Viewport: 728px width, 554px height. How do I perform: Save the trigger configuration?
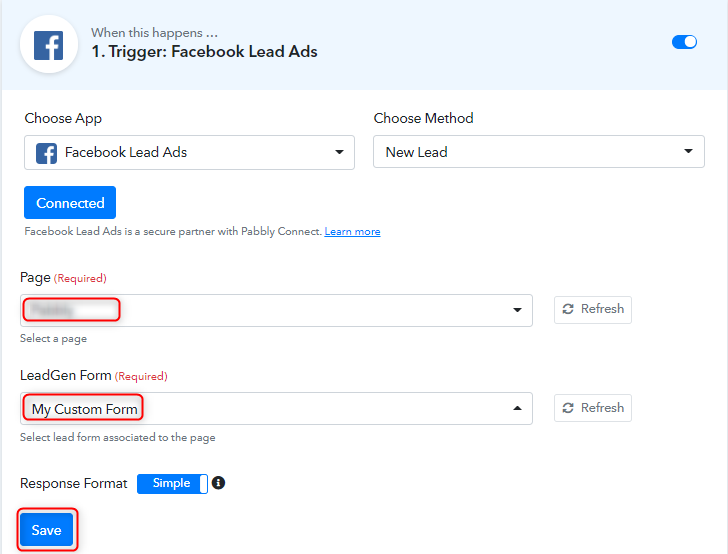(46, 530)
